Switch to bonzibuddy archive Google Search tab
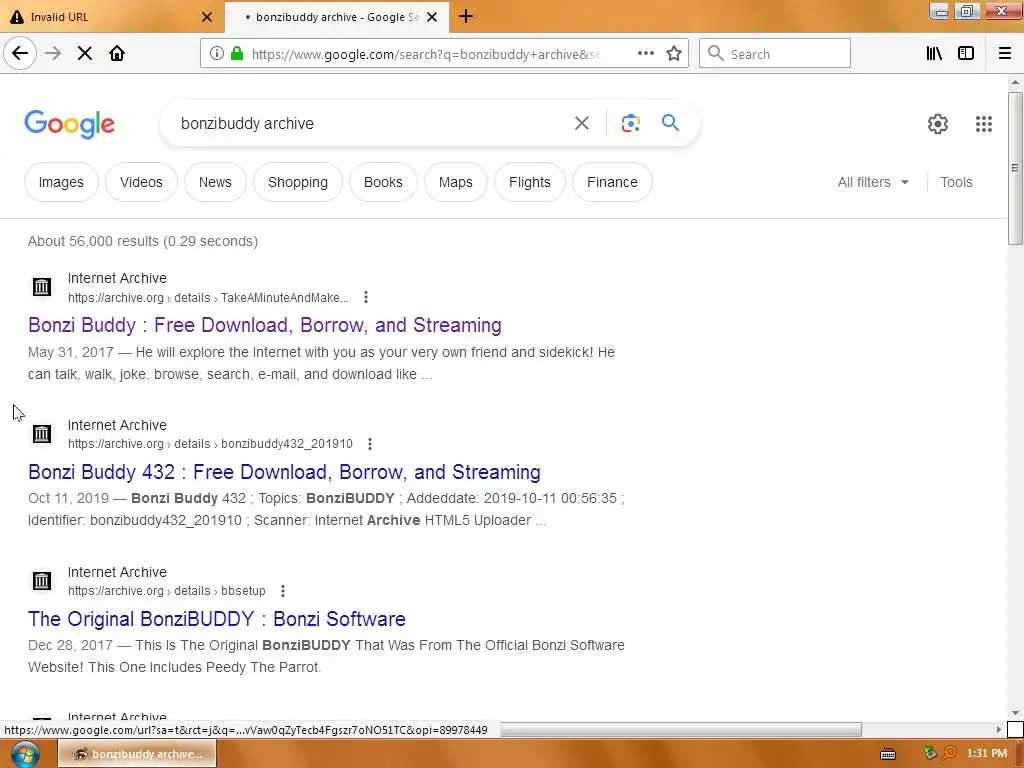 (336, 17)
